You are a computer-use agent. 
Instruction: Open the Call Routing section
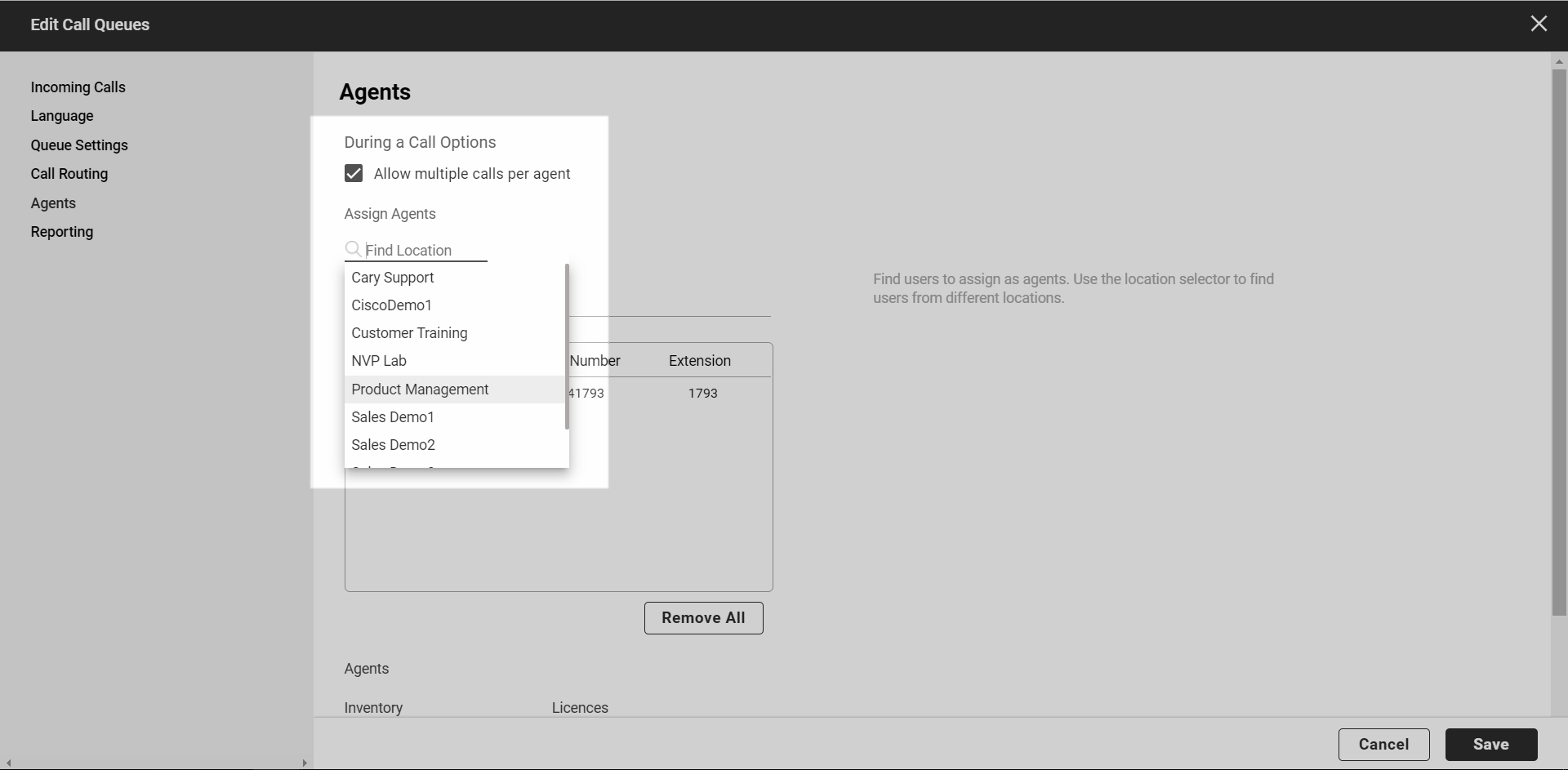tap(69, 173)
